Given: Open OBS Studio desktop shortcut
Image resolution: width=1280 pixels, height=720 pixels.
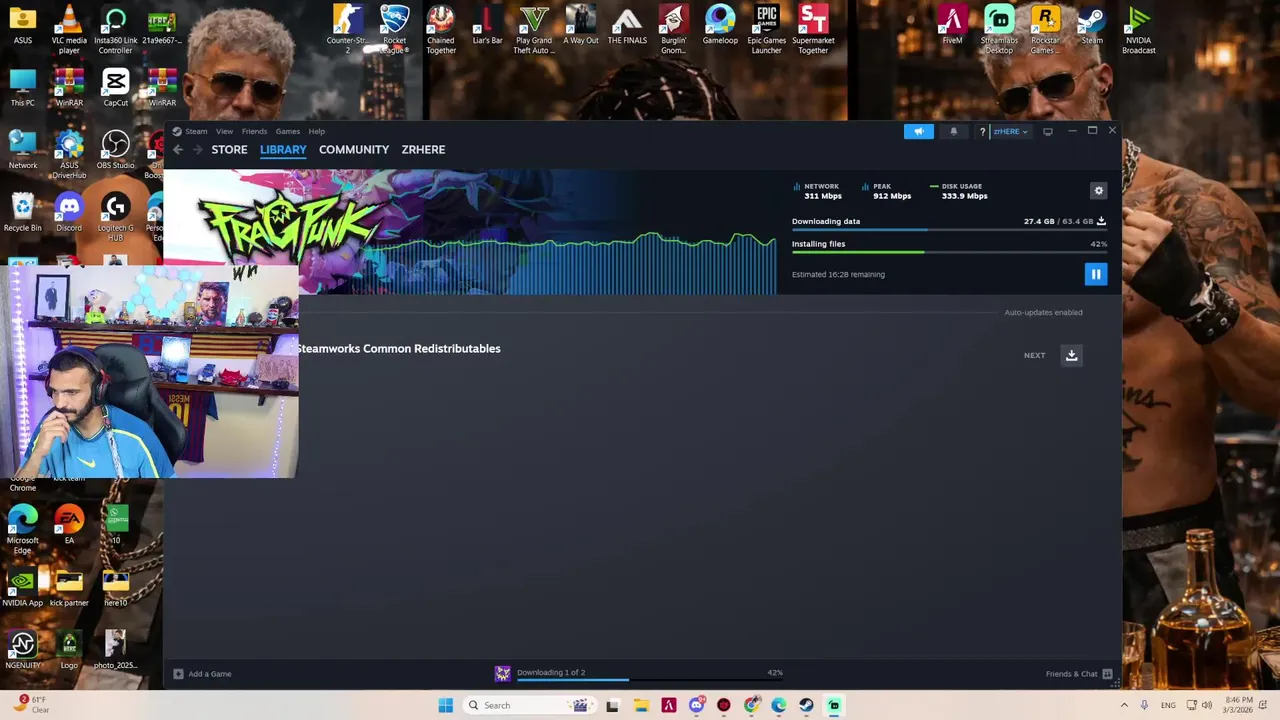Looking at the screenshot, I should (115, 150).
